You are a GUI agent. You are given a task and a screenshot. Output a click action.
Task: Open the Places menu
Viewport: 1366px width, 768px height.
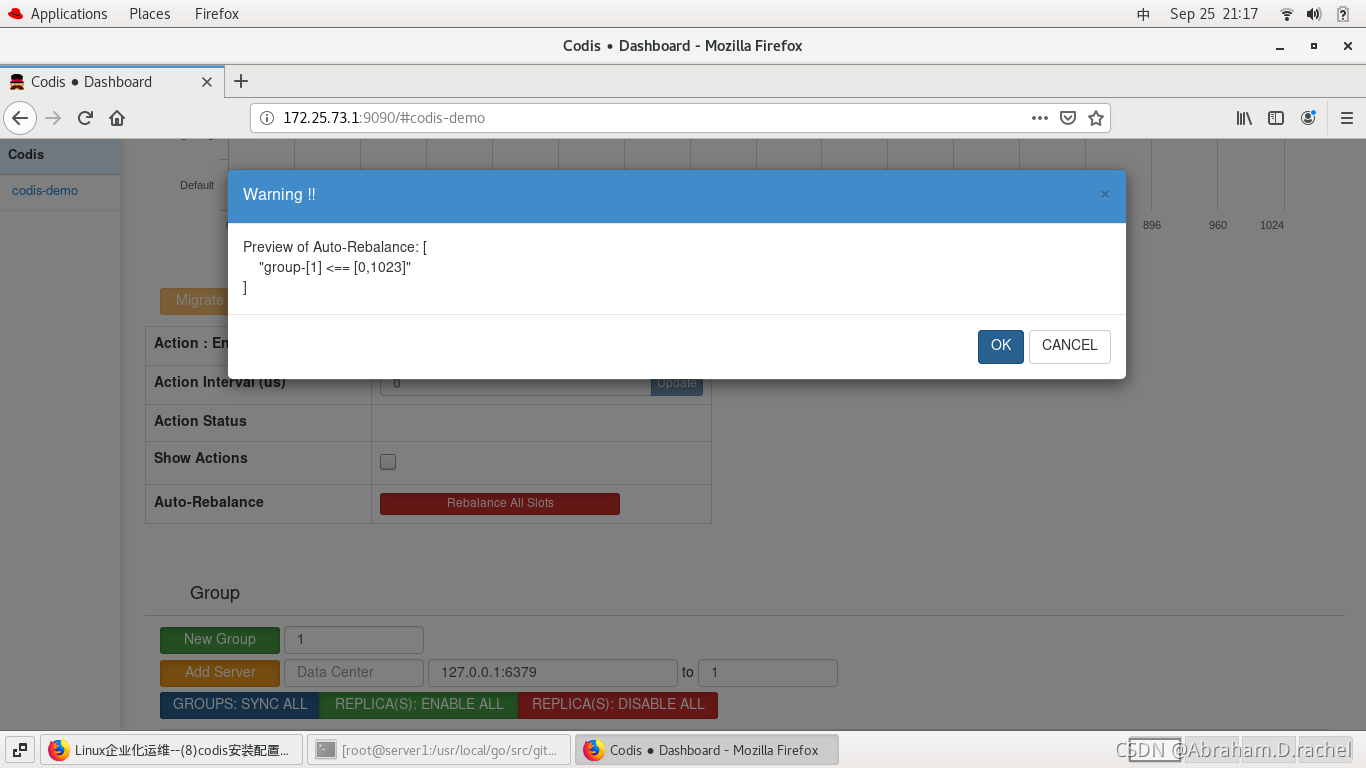(x=149, y=14)
